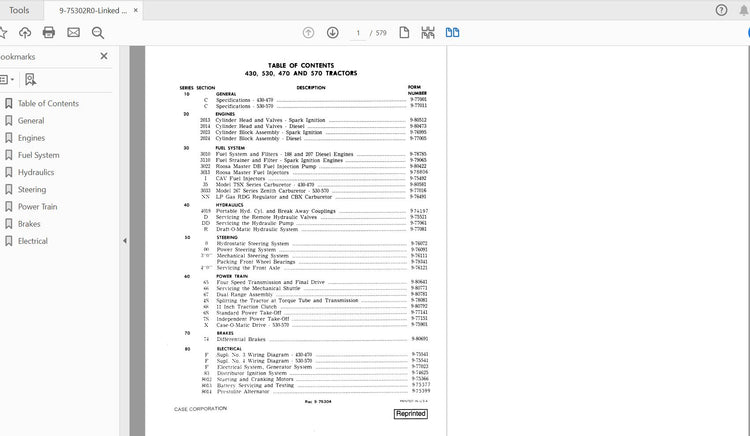Viewport: 750px width, 436px height.
Task: Click 'LP Gas RDG Regulator and CBX Carburetor' entry
Action: pyautogui.click(x=274, y=196)
